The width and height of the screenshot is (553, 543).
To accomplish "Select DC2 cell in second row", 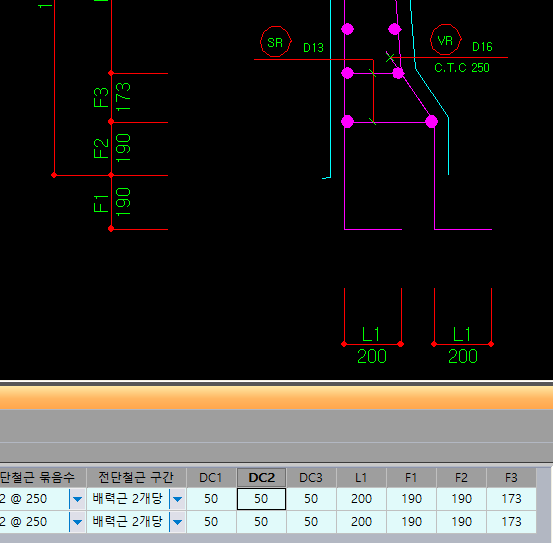I will coord(261,522).
